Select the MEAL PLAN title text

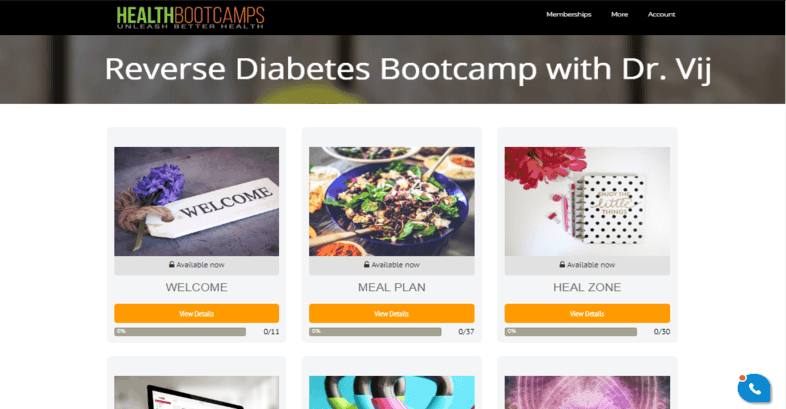pos(391,287)
